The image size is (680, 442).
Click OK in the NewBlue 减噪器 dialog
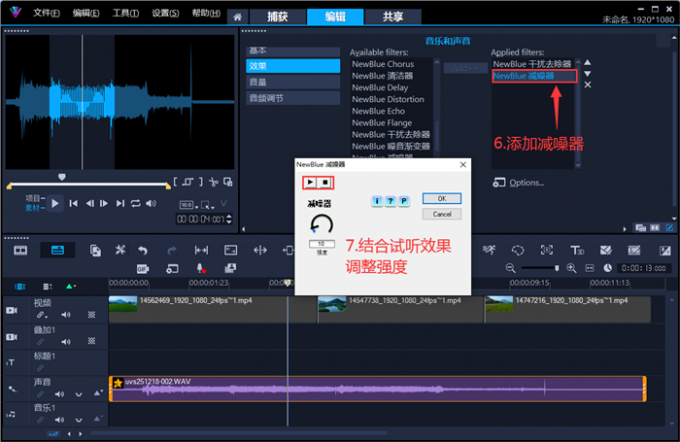[x=441, y=198]
